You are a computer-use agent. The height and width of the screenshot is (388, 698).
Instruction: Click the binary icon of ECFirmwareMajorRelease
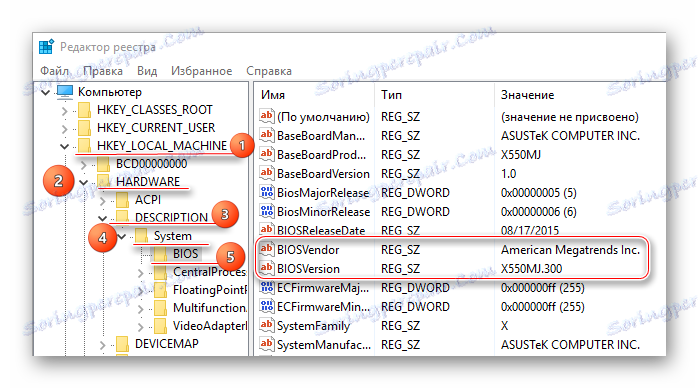click(267, 288)
